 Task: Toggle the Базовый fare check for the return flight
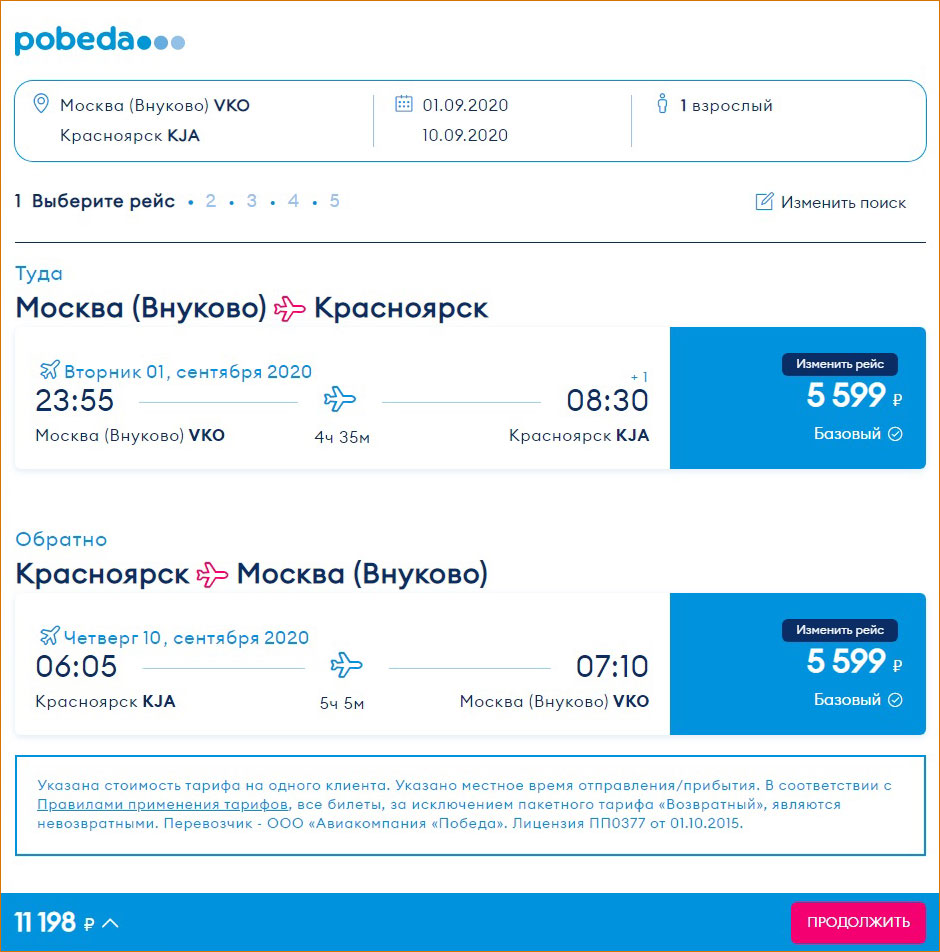(x=896, y=700)
